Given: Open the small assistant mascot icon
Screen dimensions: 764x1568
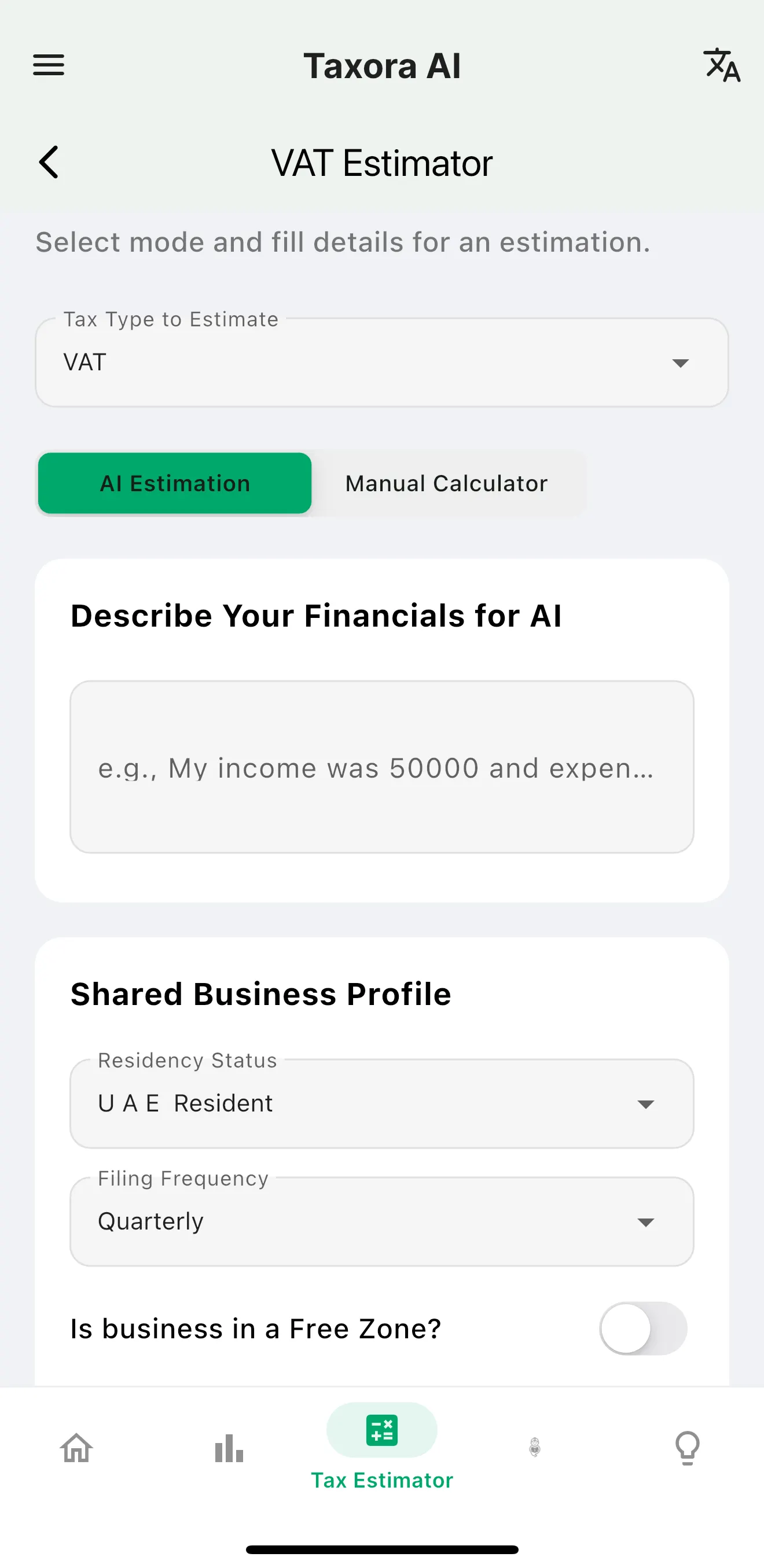Looking at the screenshot, I should (x=535, y=1447).
